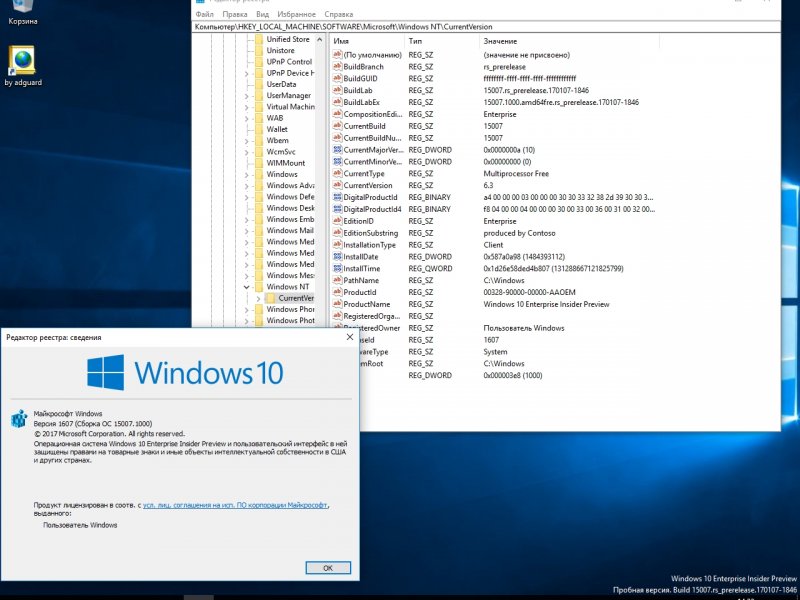Click the string icon beside BuildGUID
Viewport: 800px width, 600px height.
[337, 78]
